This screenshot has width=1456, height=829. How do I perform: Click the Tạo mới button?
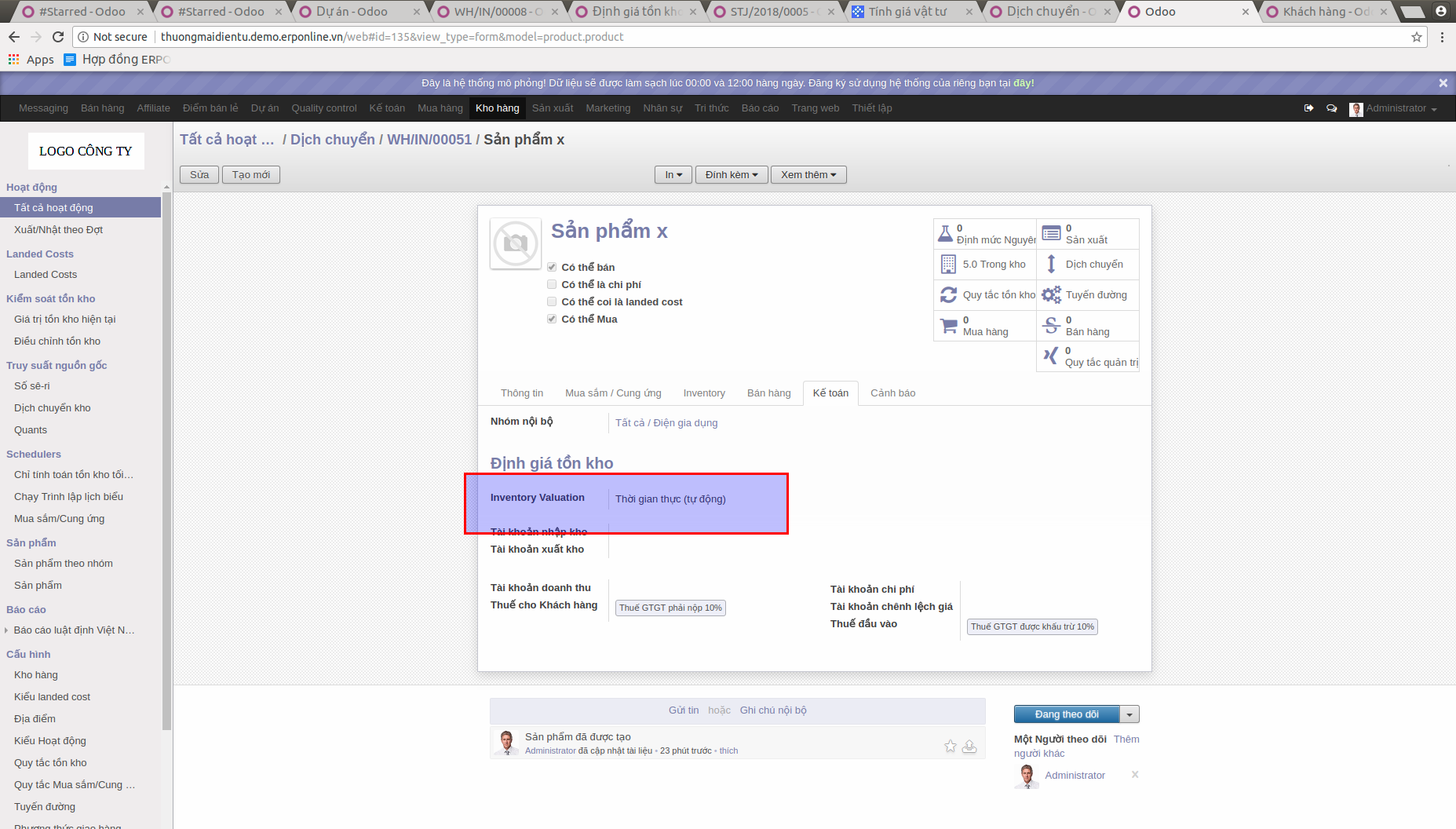pyautogui.click(x=251, y=175)
